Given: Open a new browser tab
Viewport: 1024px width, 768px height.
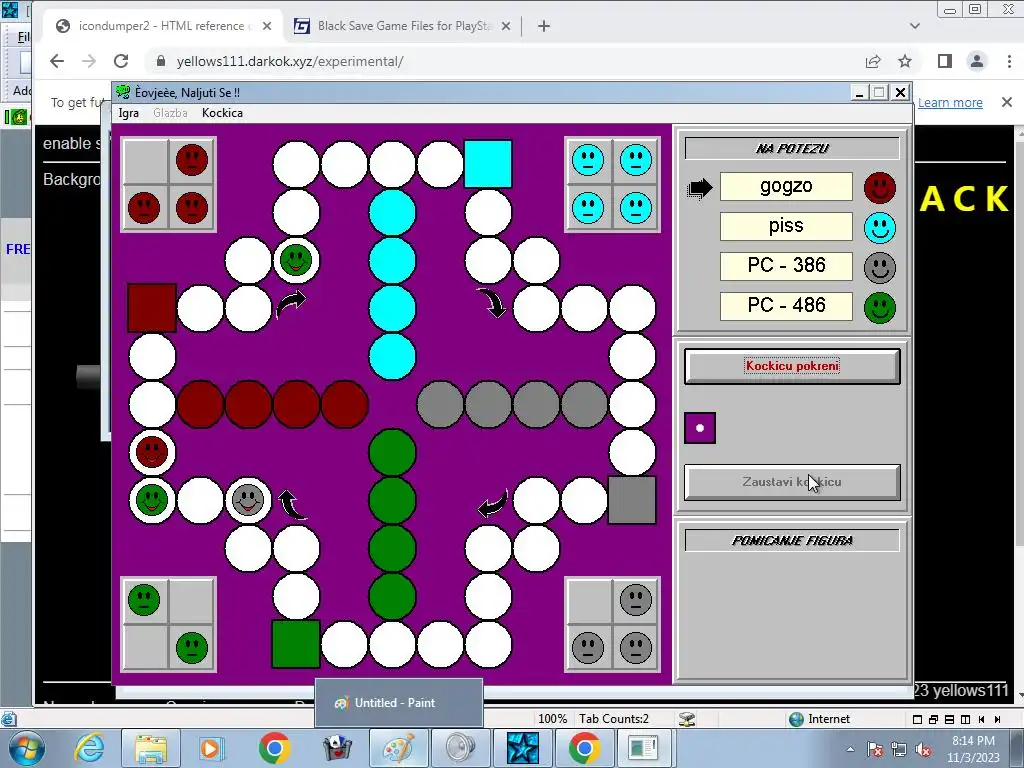Looking at the screenshot, I should [x=543, y=26].
